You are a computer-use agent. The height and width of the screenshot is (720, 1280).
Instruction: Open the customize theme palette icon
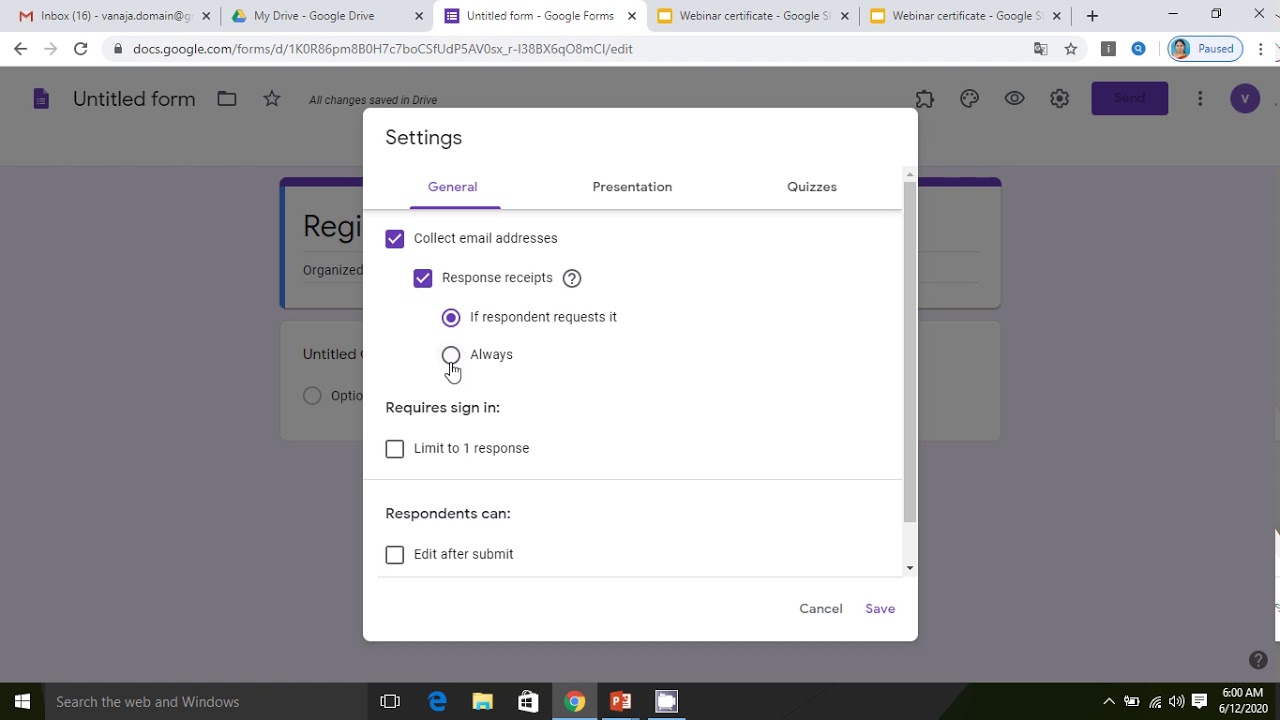click(969, 98)
